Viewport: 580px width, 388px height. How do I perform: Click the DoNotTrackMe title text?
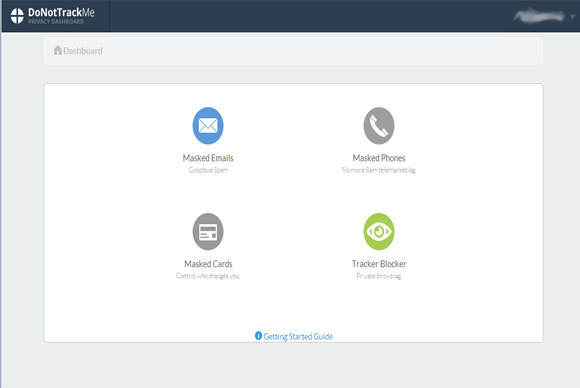[61, 13]
